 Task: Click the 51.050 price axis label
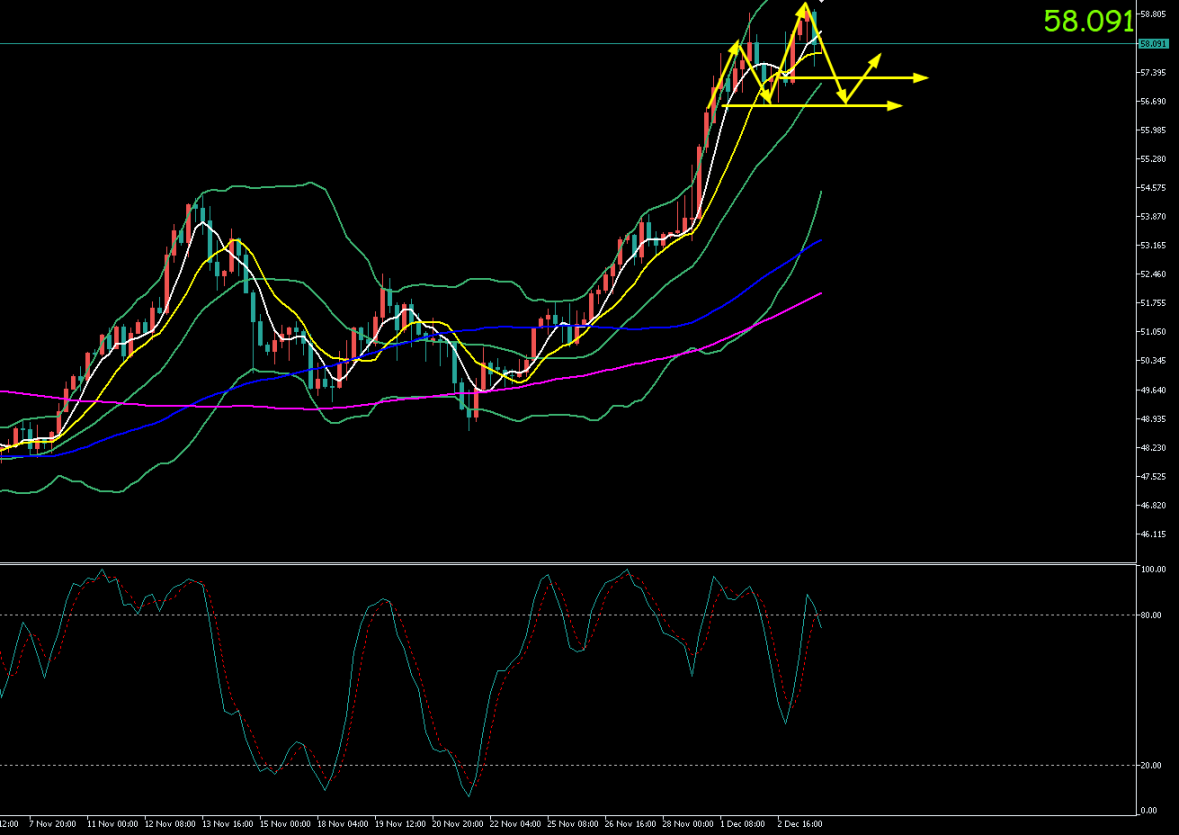(x=1153, y=332)
